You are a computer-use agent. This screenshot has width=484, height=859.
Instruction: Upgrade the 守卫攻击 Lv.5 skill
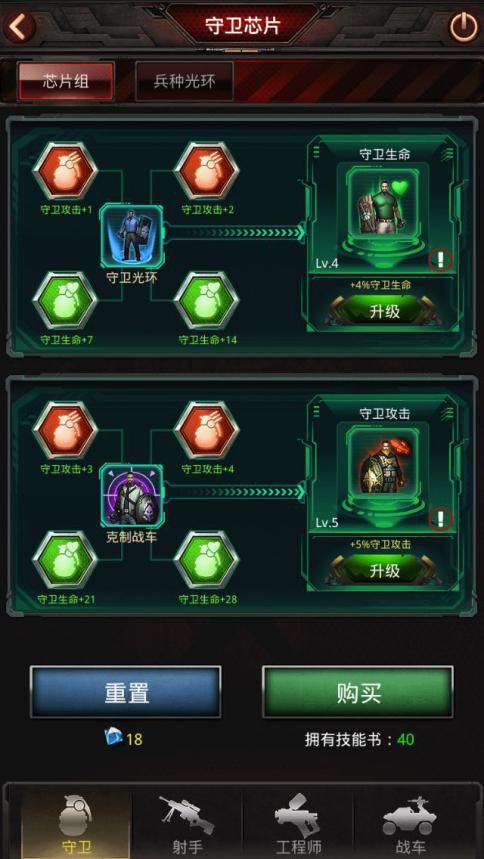384,571
